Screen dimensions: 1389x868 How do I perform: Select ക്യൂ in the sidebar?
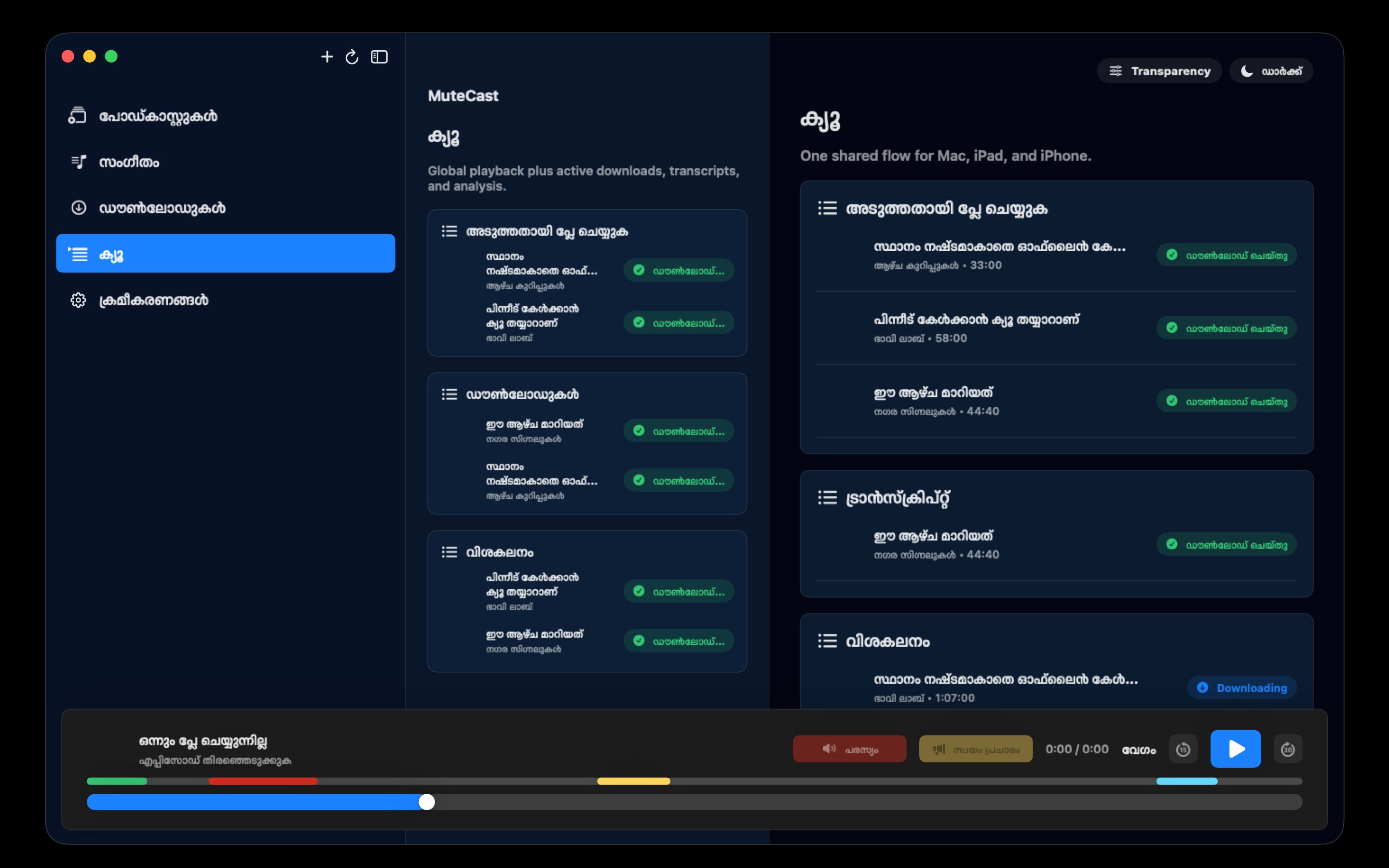tap(226, 253)
